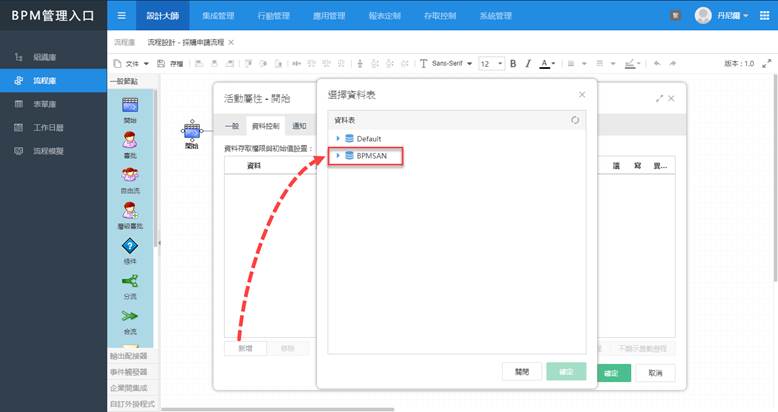Open 組織庫 in the sidebar
The image size is (778, 412).
point(53,57)
